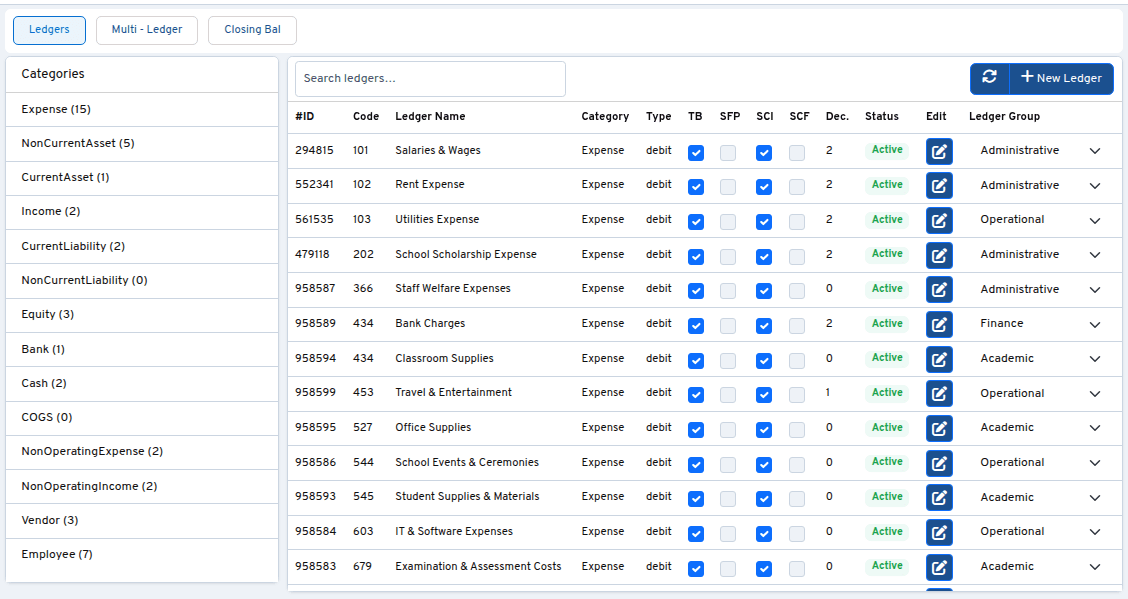
Task: Check SCF for School Scholarship Expense
Action: (797, 256)
